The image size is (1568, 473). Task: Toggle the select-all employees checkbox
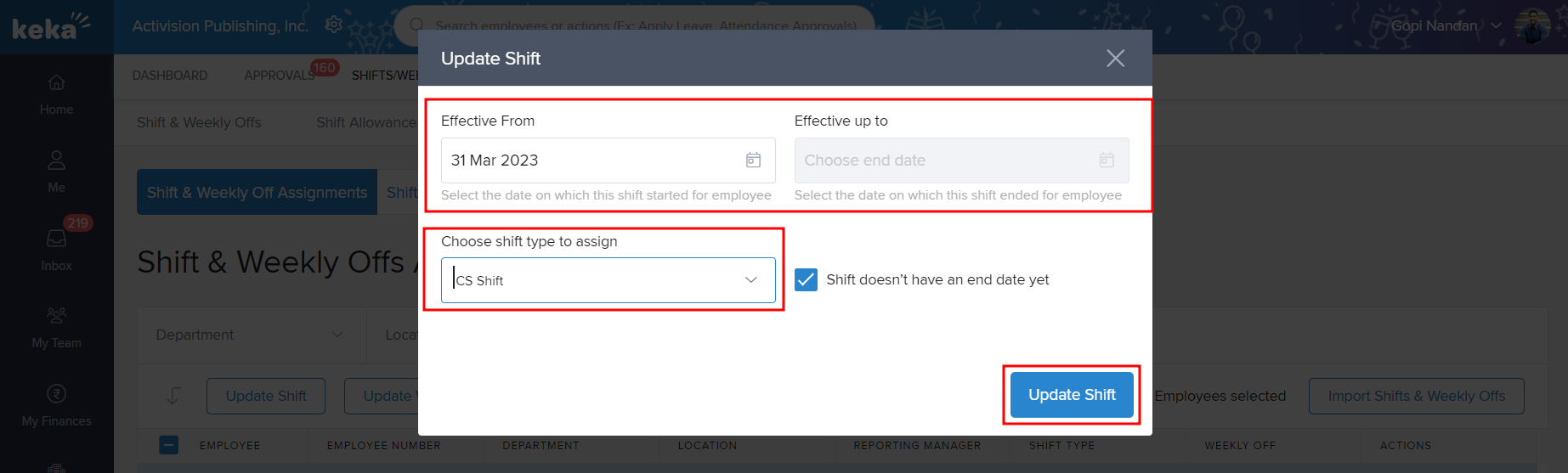(169, 445)
